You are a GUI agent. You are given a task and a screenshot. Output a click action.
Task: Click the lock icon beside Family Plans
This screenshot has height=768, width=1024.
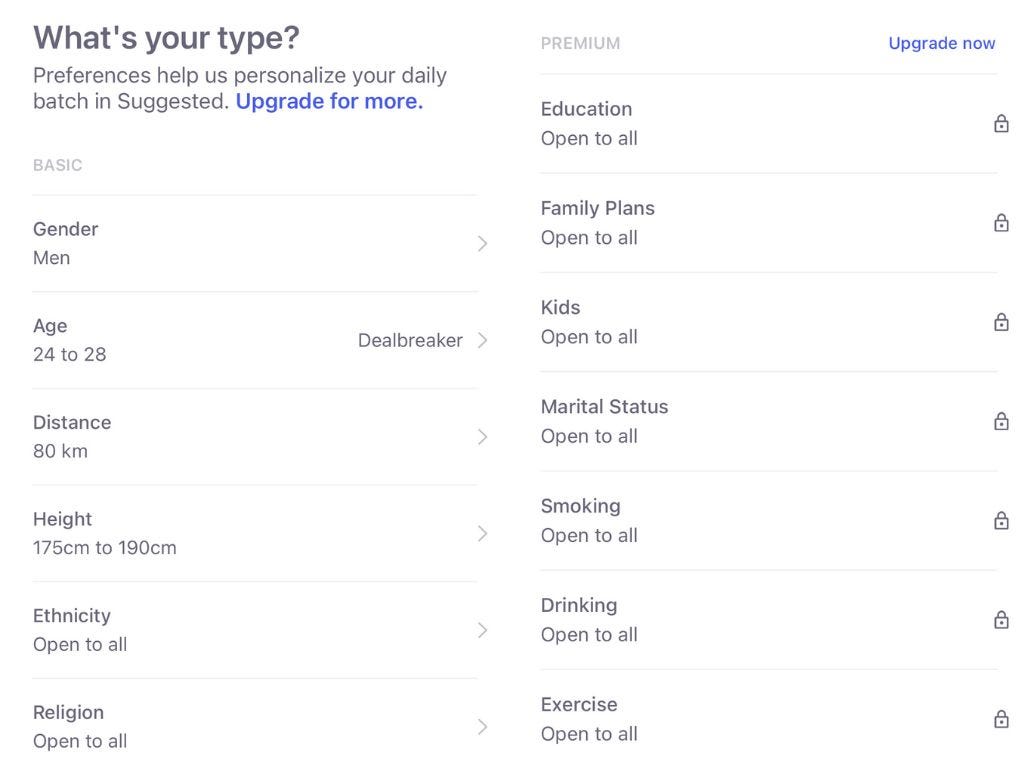[x=1001, y=222]
